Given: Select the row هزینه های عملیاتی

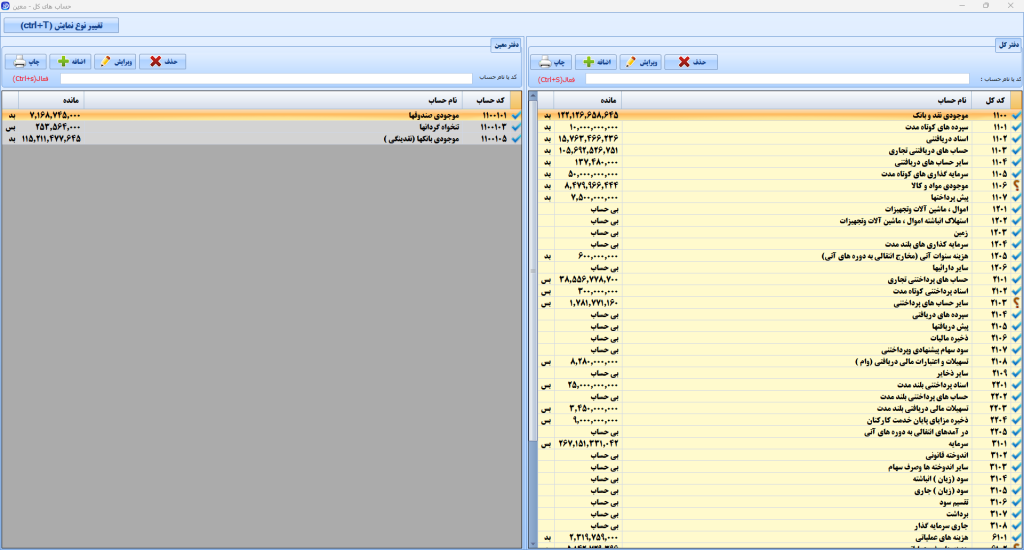Looking at the screenshot, I should 780,538.
